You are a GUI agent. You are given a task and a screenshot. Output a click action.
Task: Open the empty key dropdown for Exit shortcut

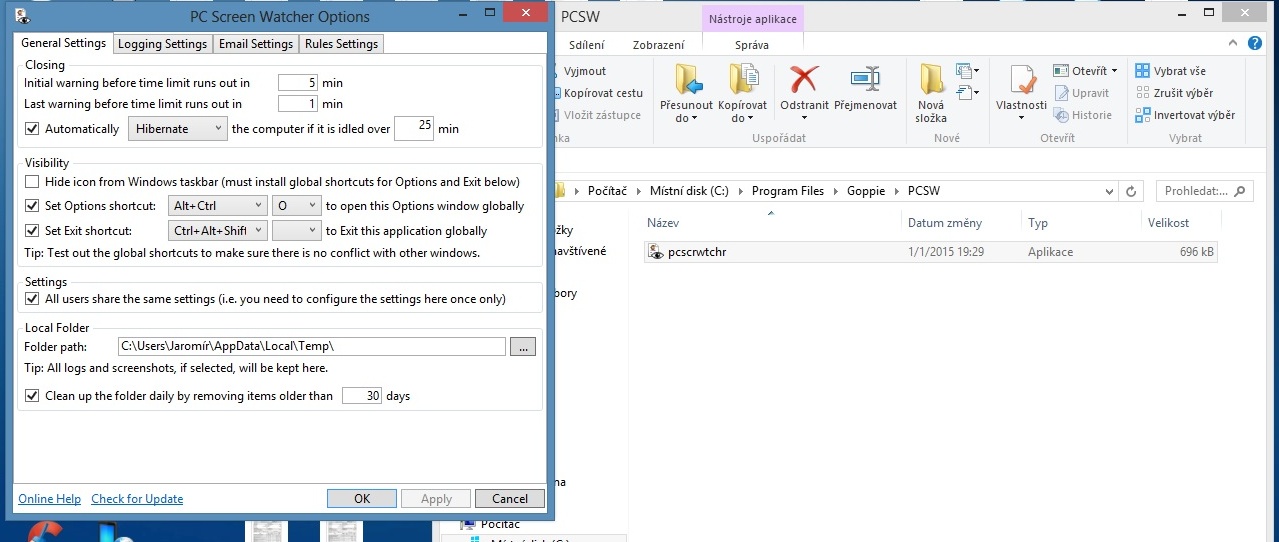point(297,231)
